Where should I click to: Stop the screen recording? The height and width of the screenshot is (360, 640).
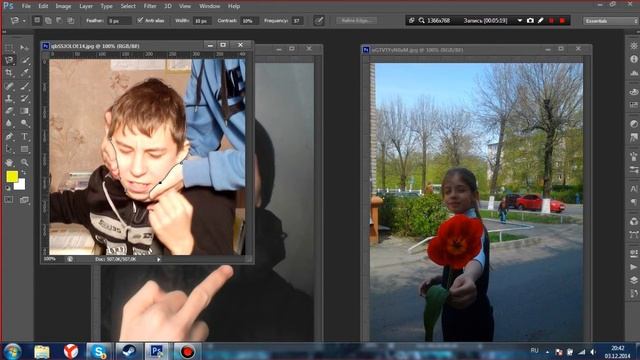pos(562,20)
